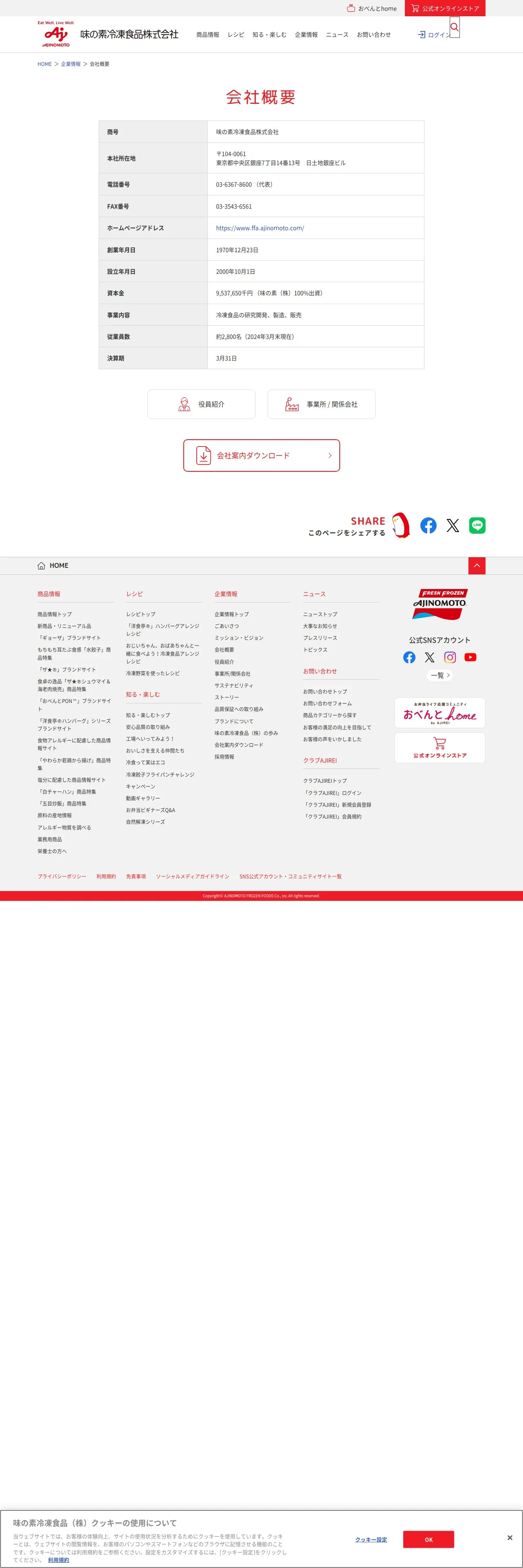The width and height of the screenshot is (523, 1568).
Task: Open footer link ごあいさつ
Action: pos(226,626)
